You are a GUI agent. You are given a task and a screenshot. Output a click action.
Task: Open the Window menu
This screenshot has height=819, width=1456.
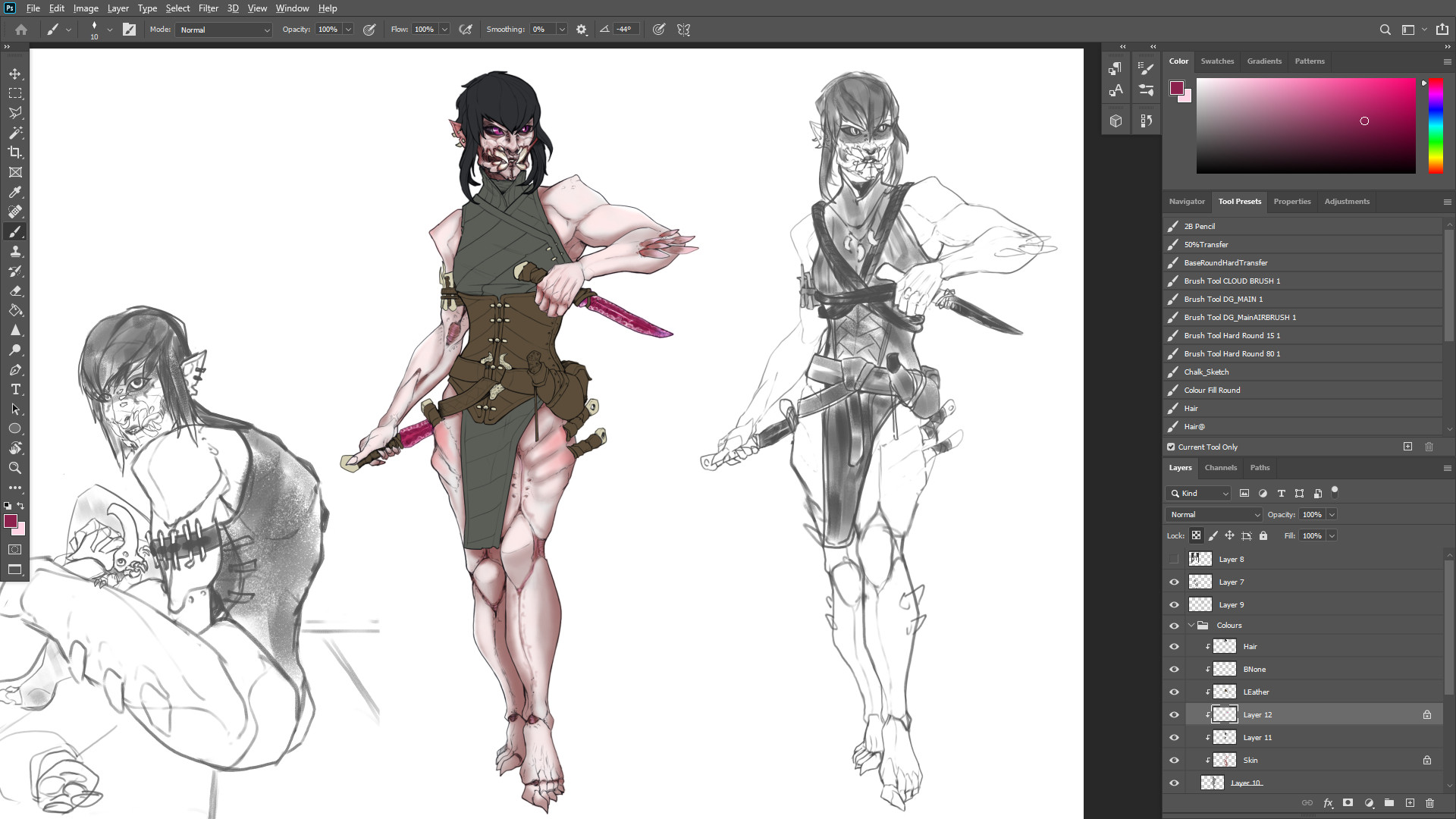[292, 8]
